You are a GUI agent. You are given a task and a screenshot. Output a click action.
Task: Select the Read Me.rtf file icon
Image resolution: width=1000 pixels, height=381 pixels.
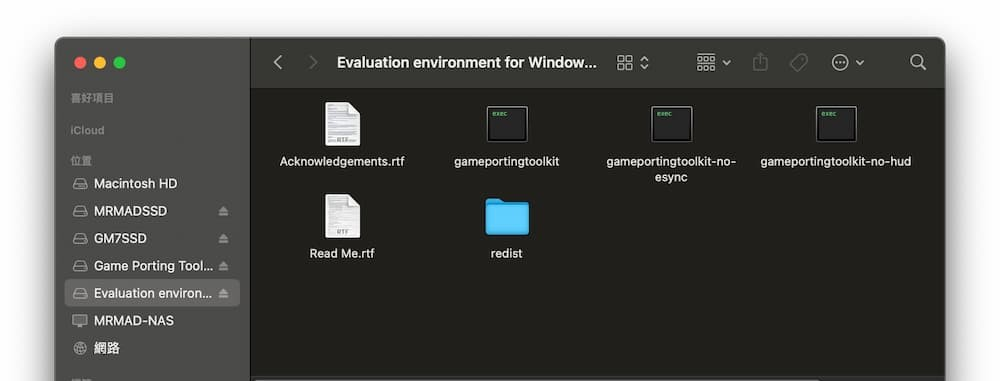(x=342, y=216)
